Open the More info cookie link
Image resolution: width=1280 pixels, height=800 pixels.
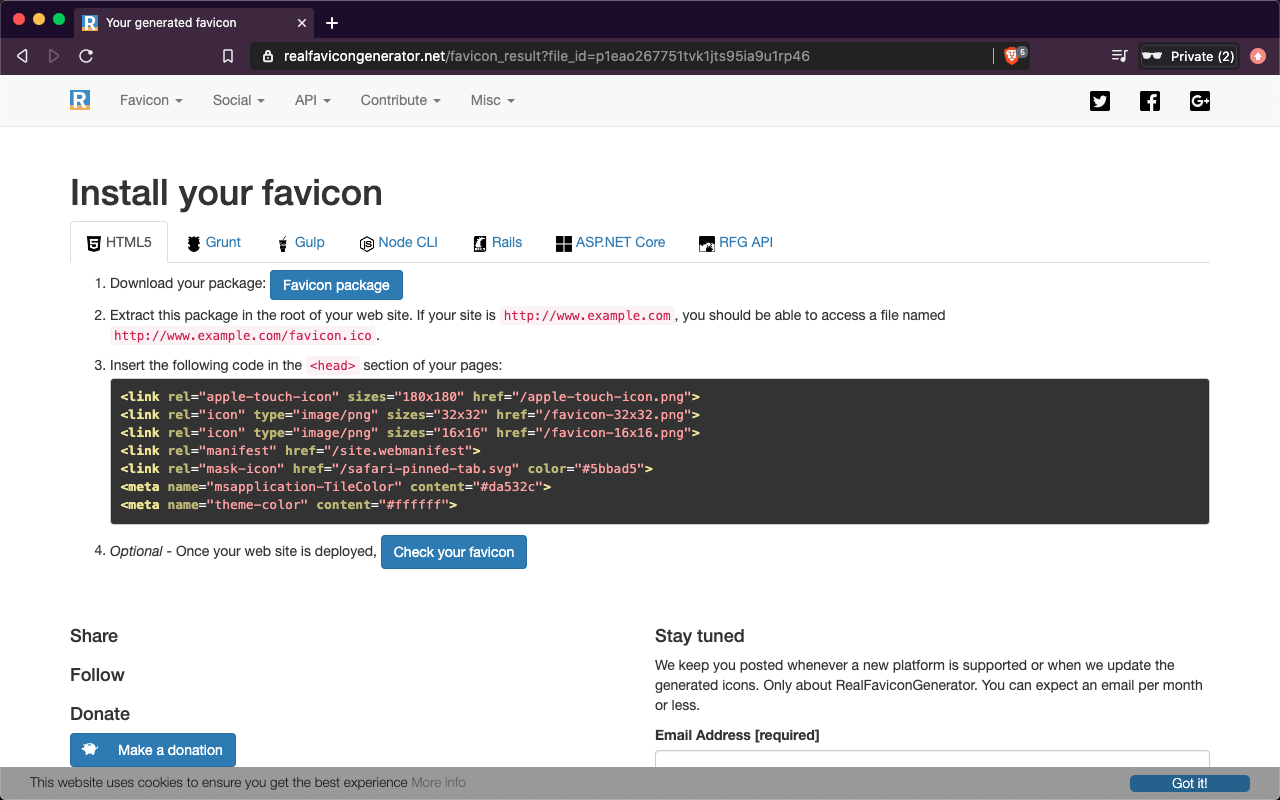click(438, 782)
